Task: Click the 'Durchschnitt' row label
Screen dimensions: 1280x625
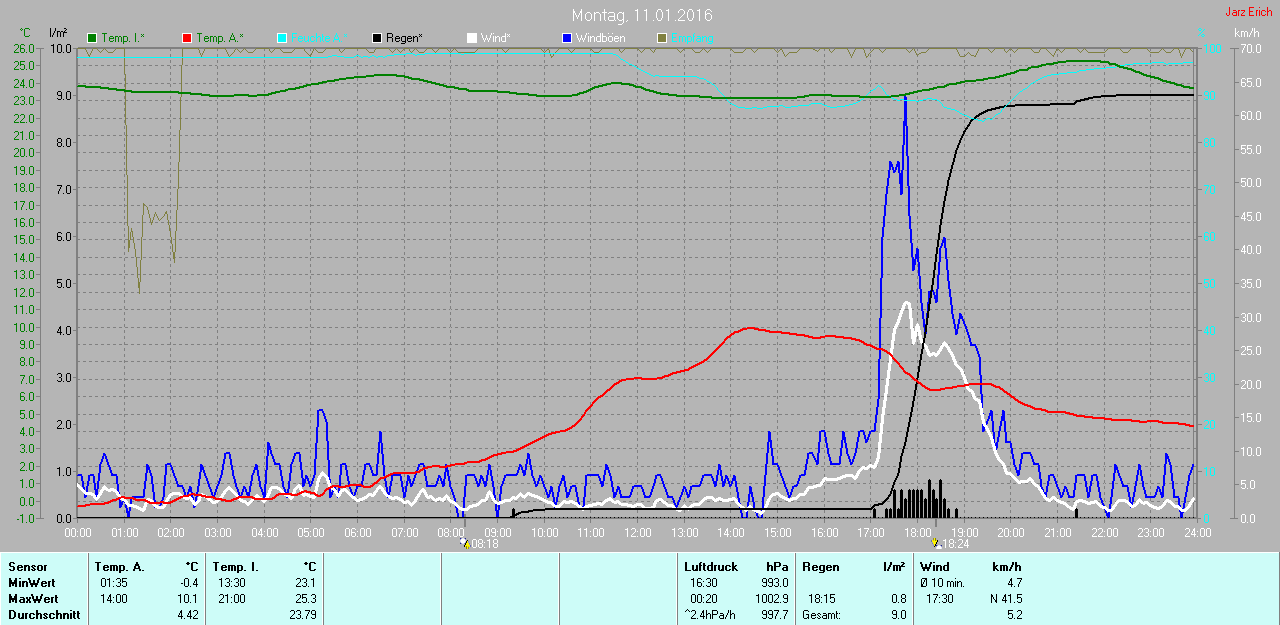Action: [x=44, y=615]
